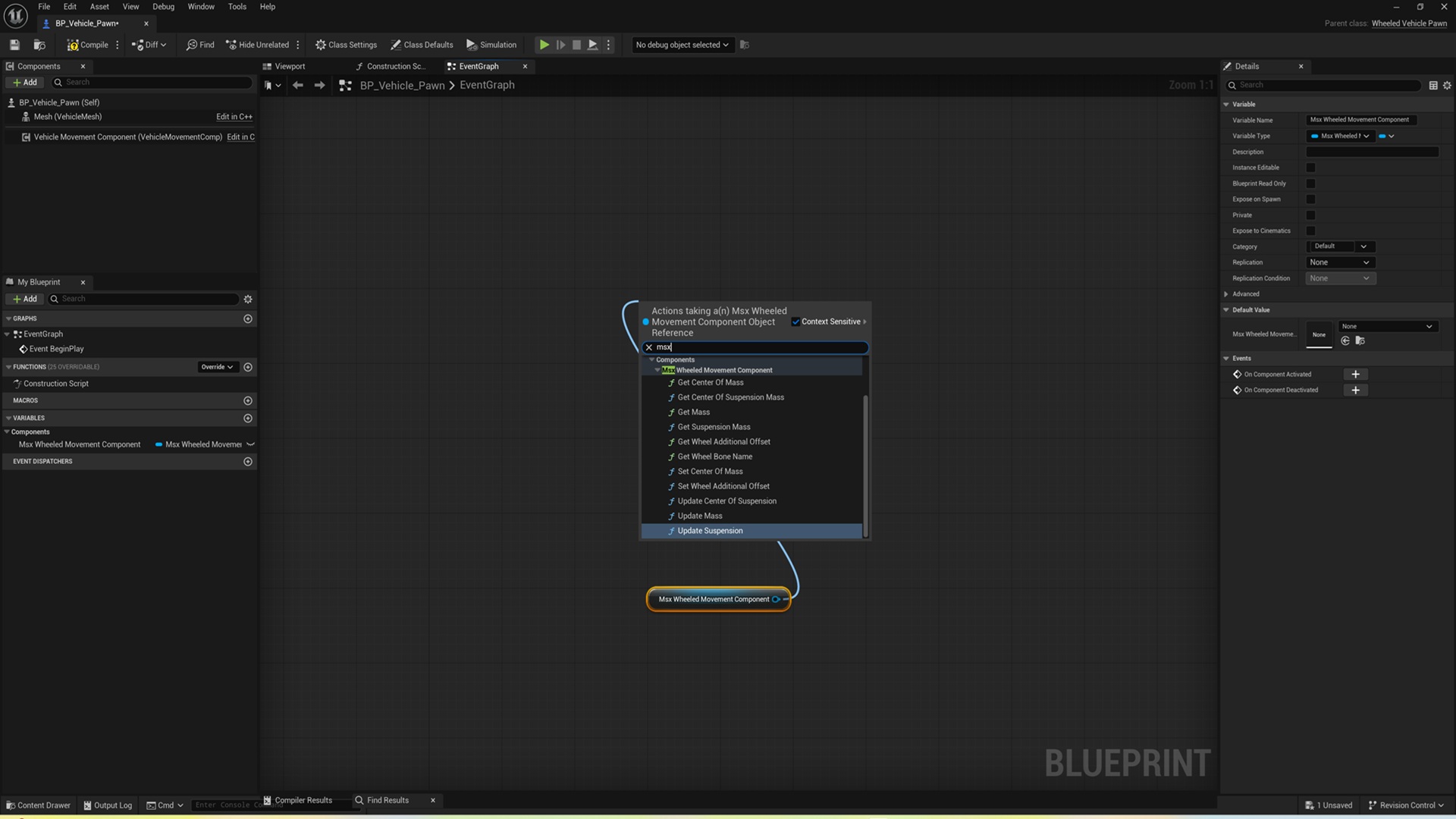Image resolution: width=1456 pixels, height=819 pixels.
Task: Open the Edit menu
Action: pyautogui.click(x=70, y=7)
